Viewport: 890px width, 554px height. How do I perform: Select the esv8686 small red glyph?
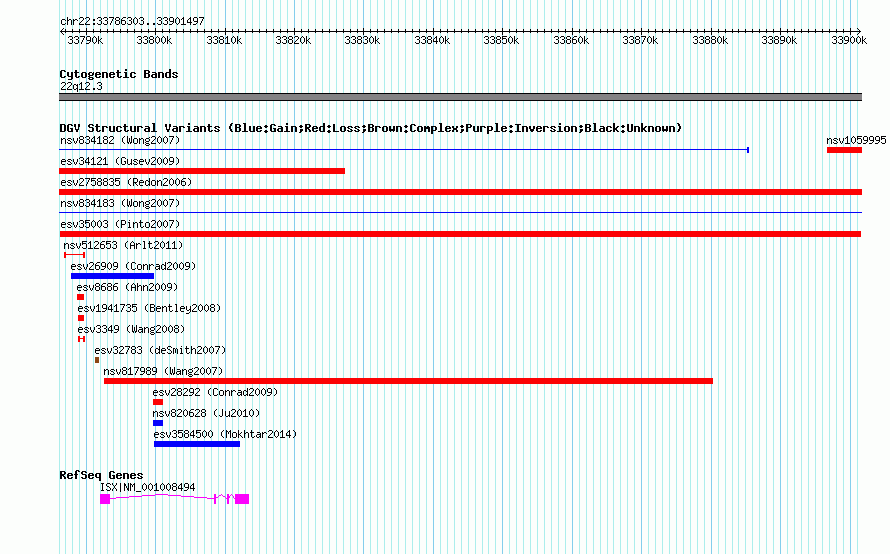pos(81,297)
